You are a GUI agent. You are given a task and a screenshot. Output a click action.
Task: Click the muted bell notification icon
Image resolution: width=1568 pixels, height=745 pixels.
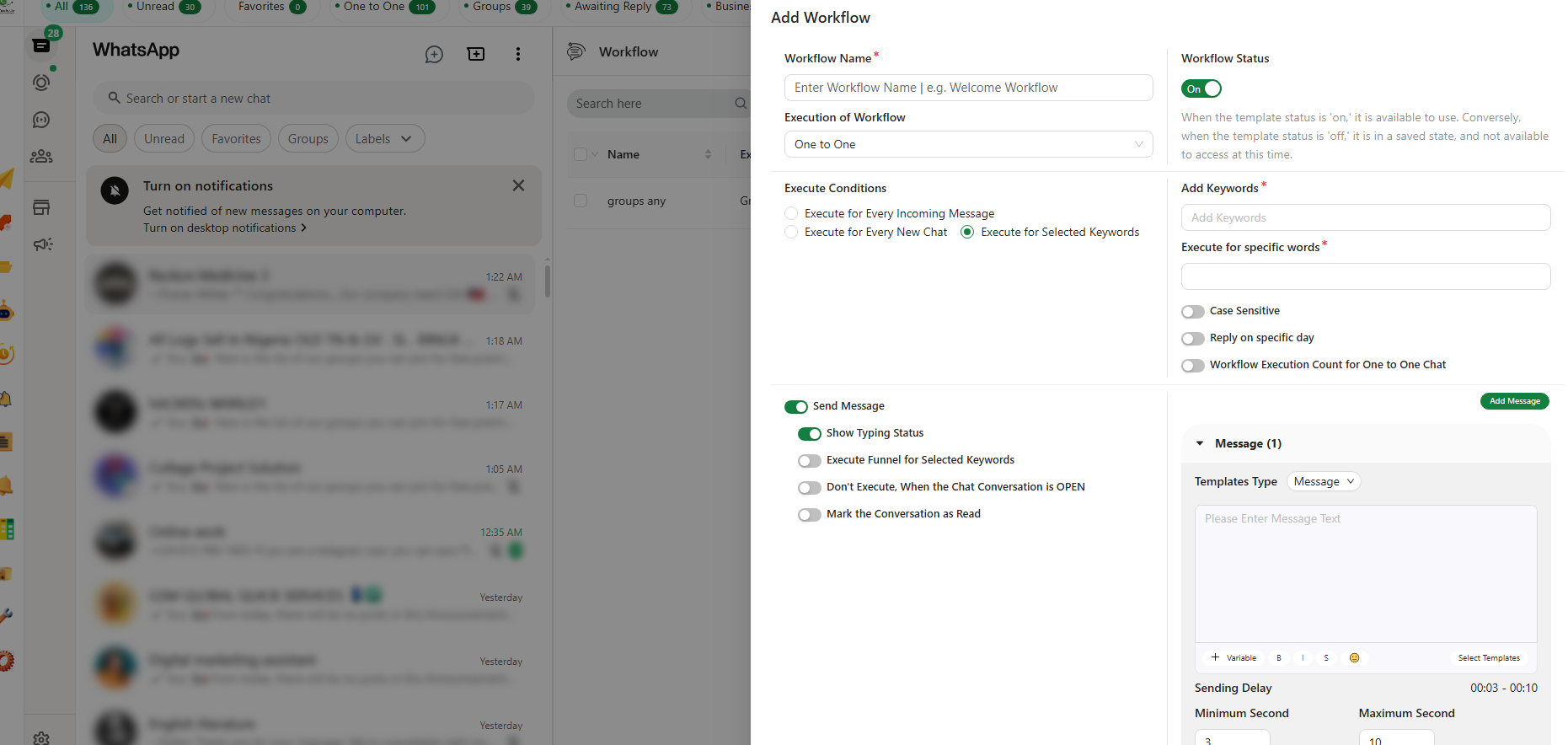coord(115,190)
